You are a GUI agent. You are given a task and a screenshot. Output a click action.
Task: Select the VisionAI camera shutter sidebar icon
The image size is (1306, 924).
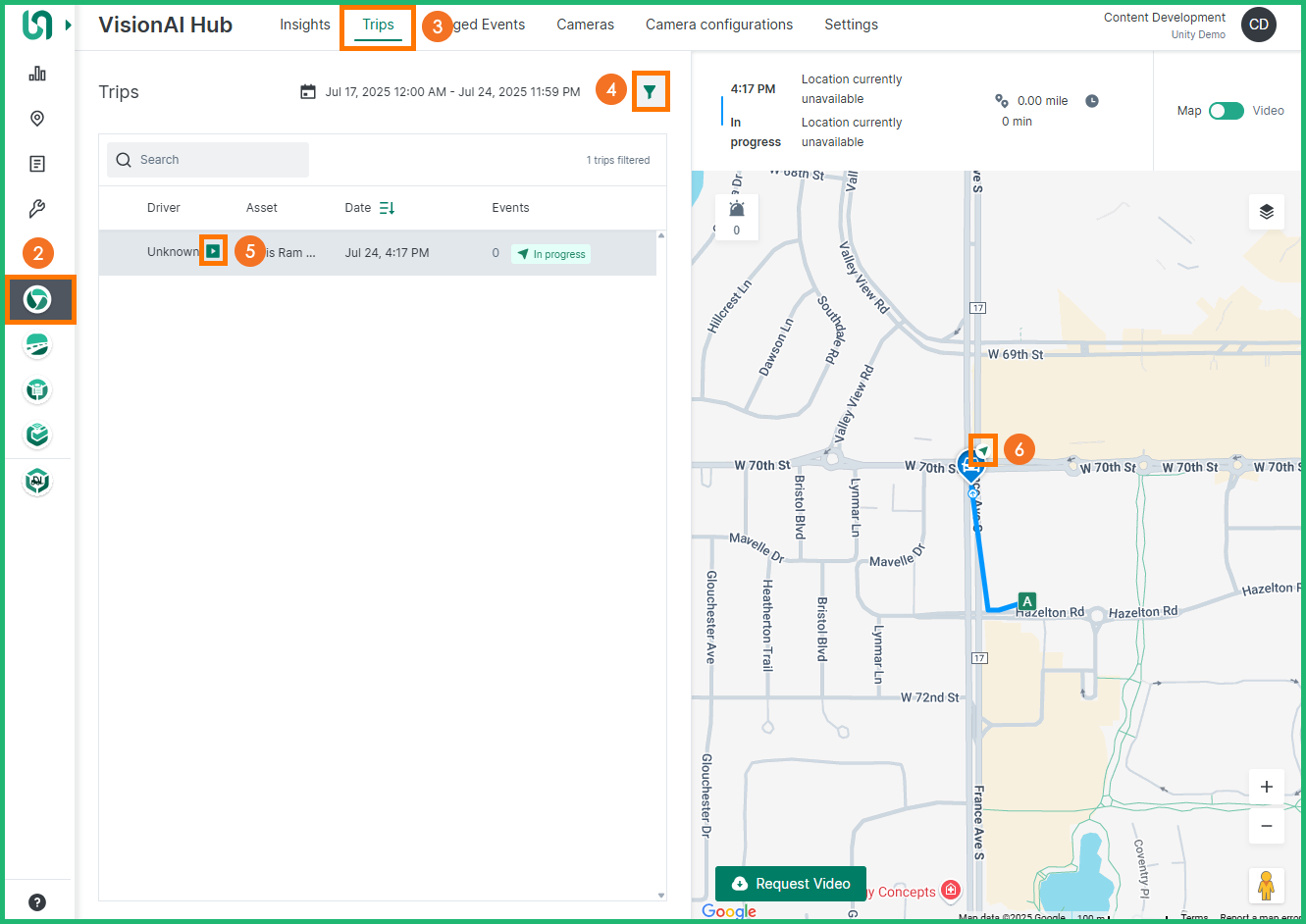click(x=38, y=299)
